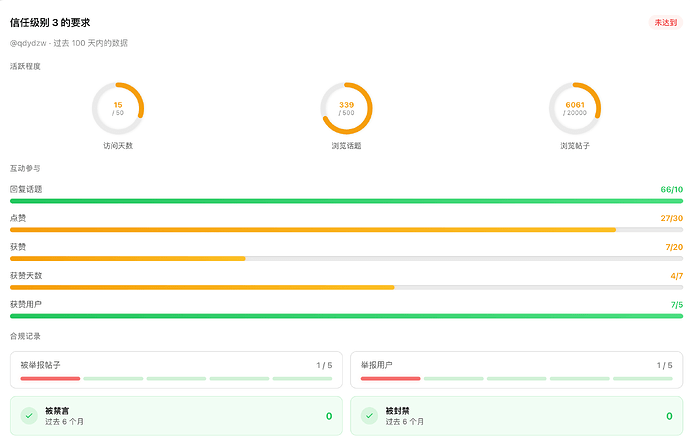Click the red segment in 举报用户 card
690x444 pixels.
click(390, 378)
